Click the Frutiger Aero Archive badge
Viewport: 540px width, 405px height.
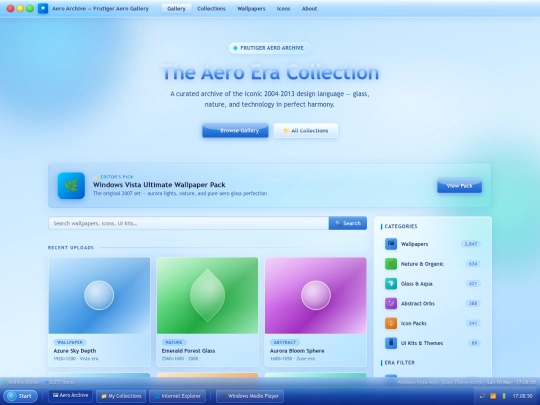click(270, 48)
